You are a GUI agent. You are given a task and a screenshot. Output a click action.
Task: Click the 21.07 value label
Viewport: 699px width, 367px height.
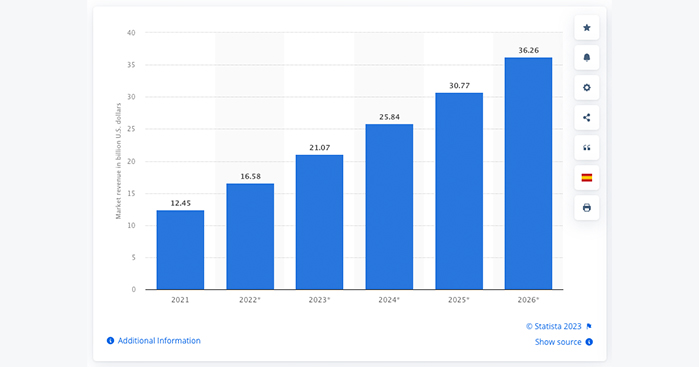(x=320, y=148)
